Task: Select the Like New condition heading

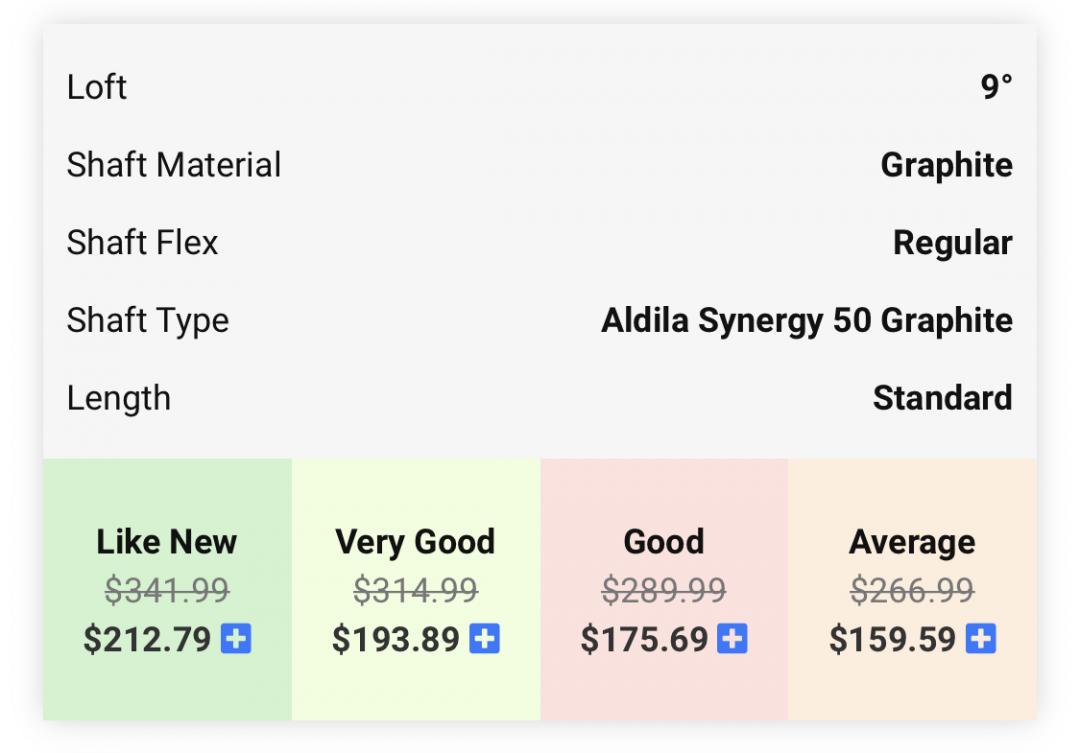Action: click(167, 542)
